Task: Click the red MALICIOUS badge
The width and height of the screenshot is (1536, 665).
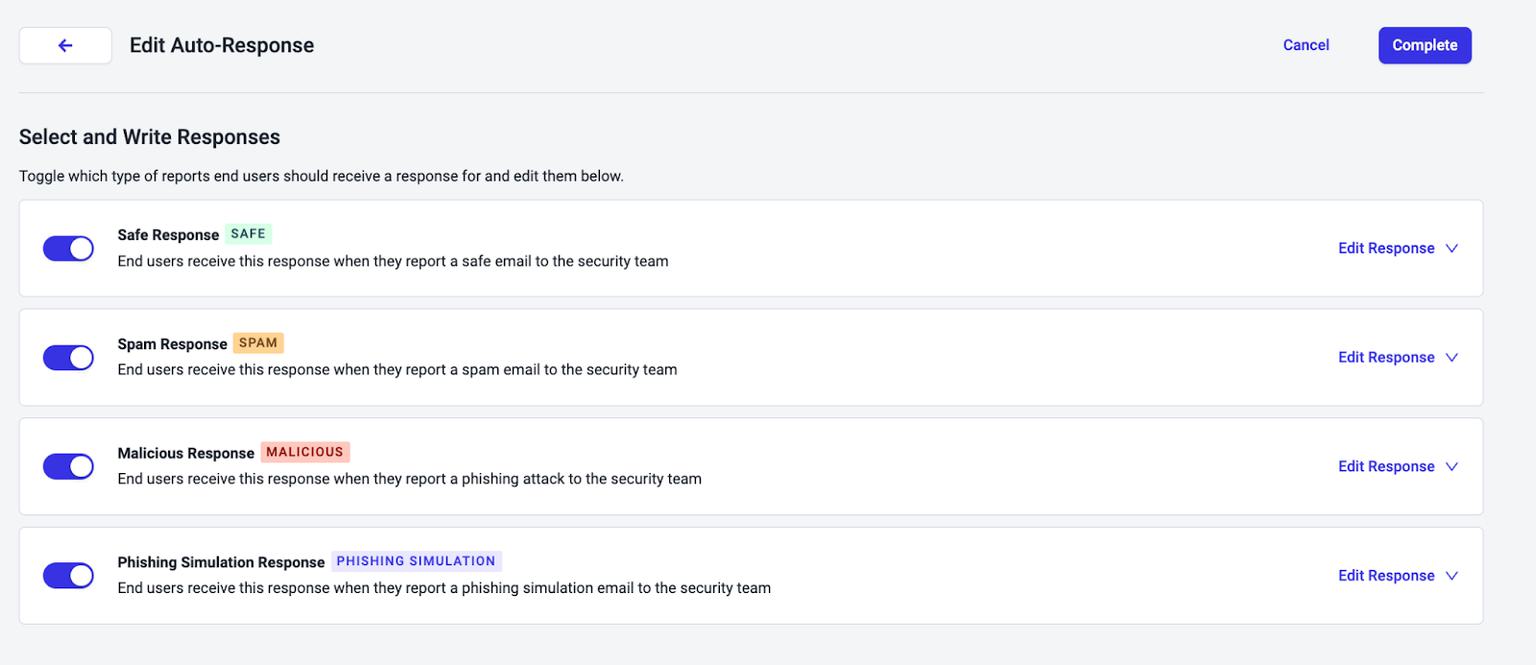Action: point(305,452)
